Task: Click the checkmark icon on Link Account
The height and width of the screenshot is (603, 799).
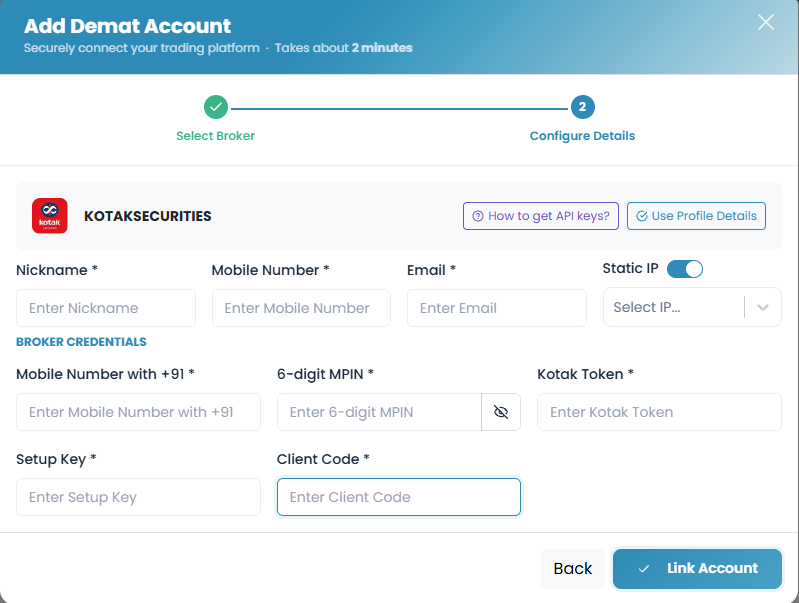Action: (644, 569)
